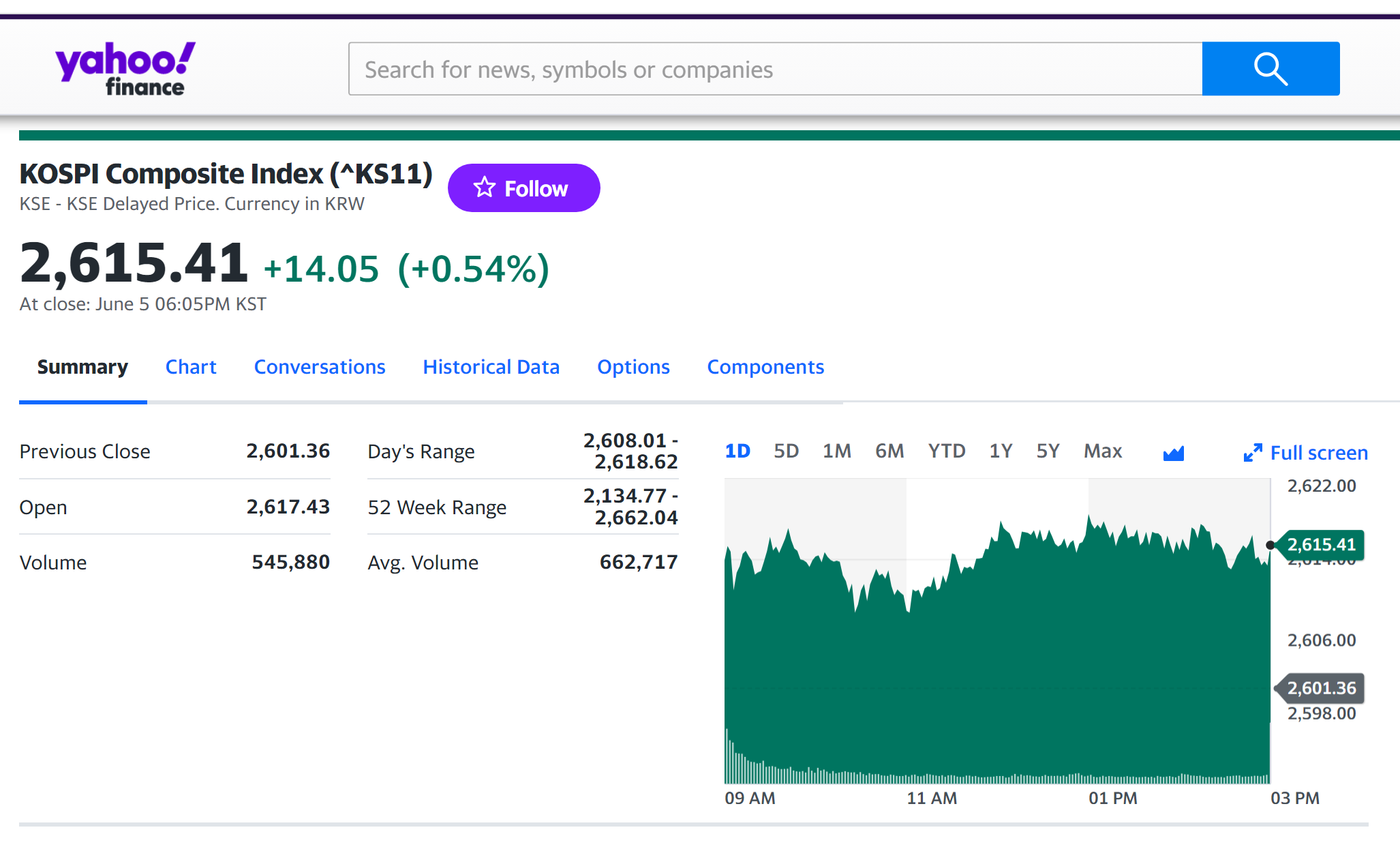Open the Options tab
The height and width of the screenshot is (847, 1400).
click(633, 367)
